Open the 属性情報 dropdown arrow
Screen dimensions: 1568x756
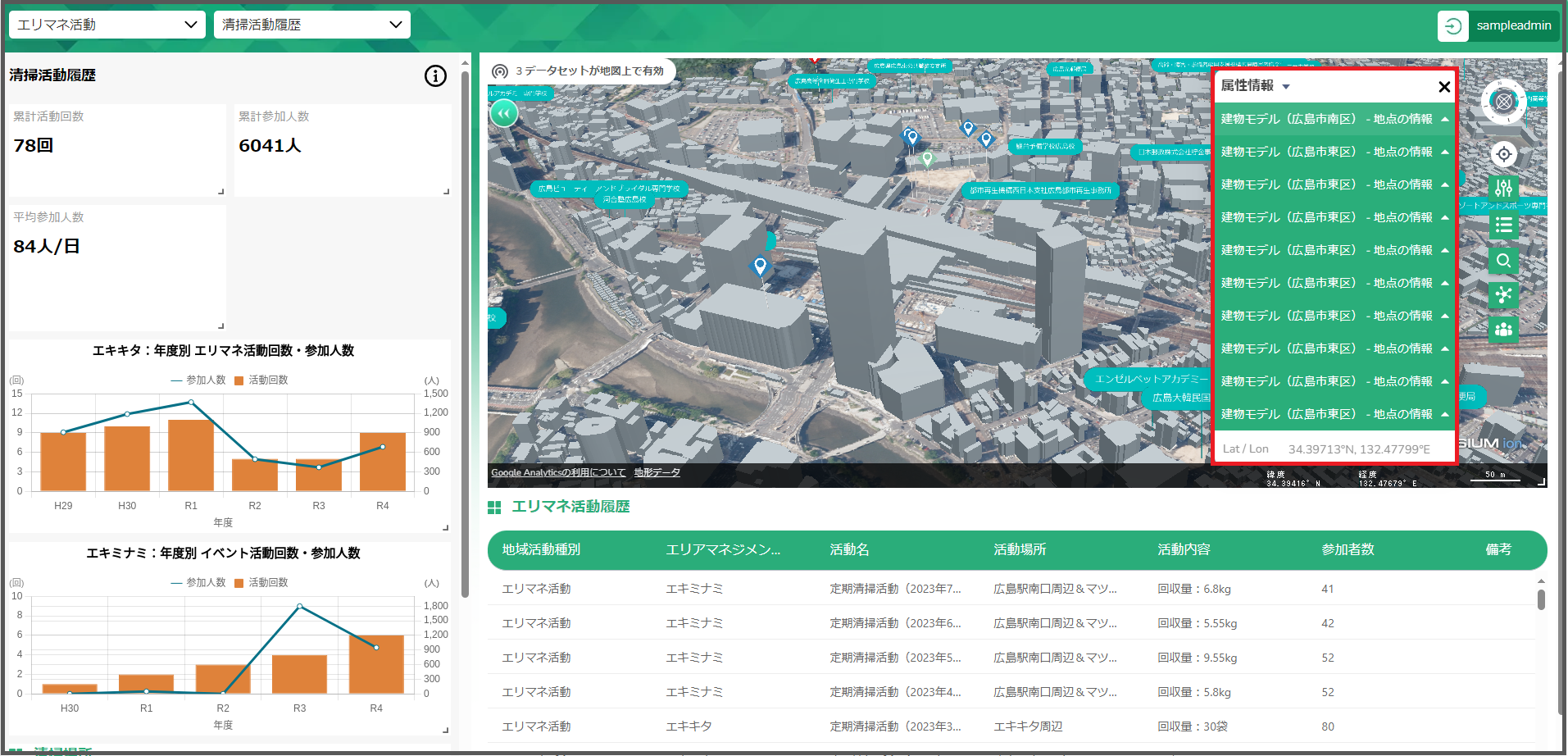(1286, 87)
